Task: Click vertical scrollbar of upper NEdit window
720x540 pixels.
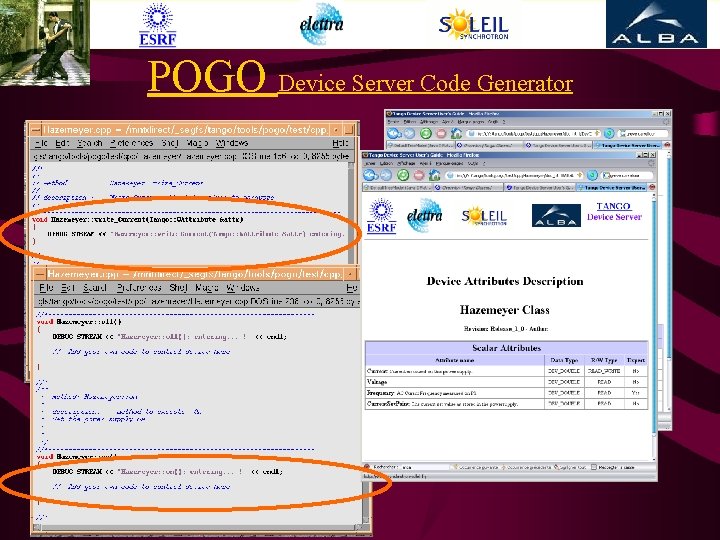Action: click(351, 211)
